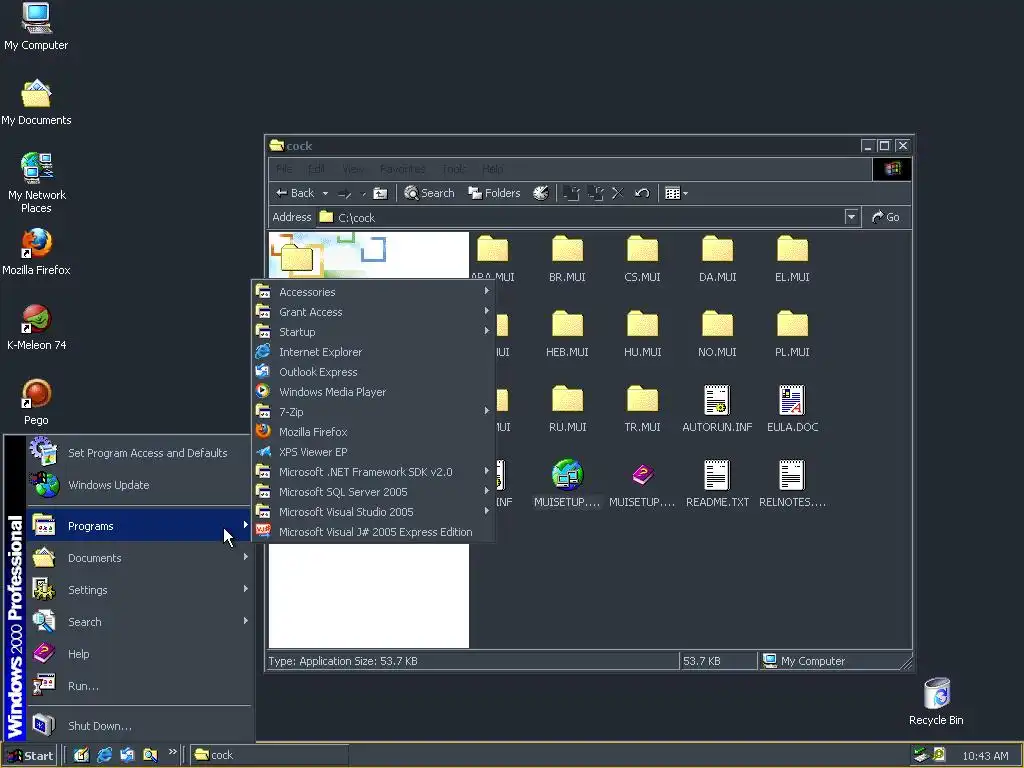The height and width of the screenshot is (768, 1024).
Task: Open My Computer desktop icon
Action: 36,26
